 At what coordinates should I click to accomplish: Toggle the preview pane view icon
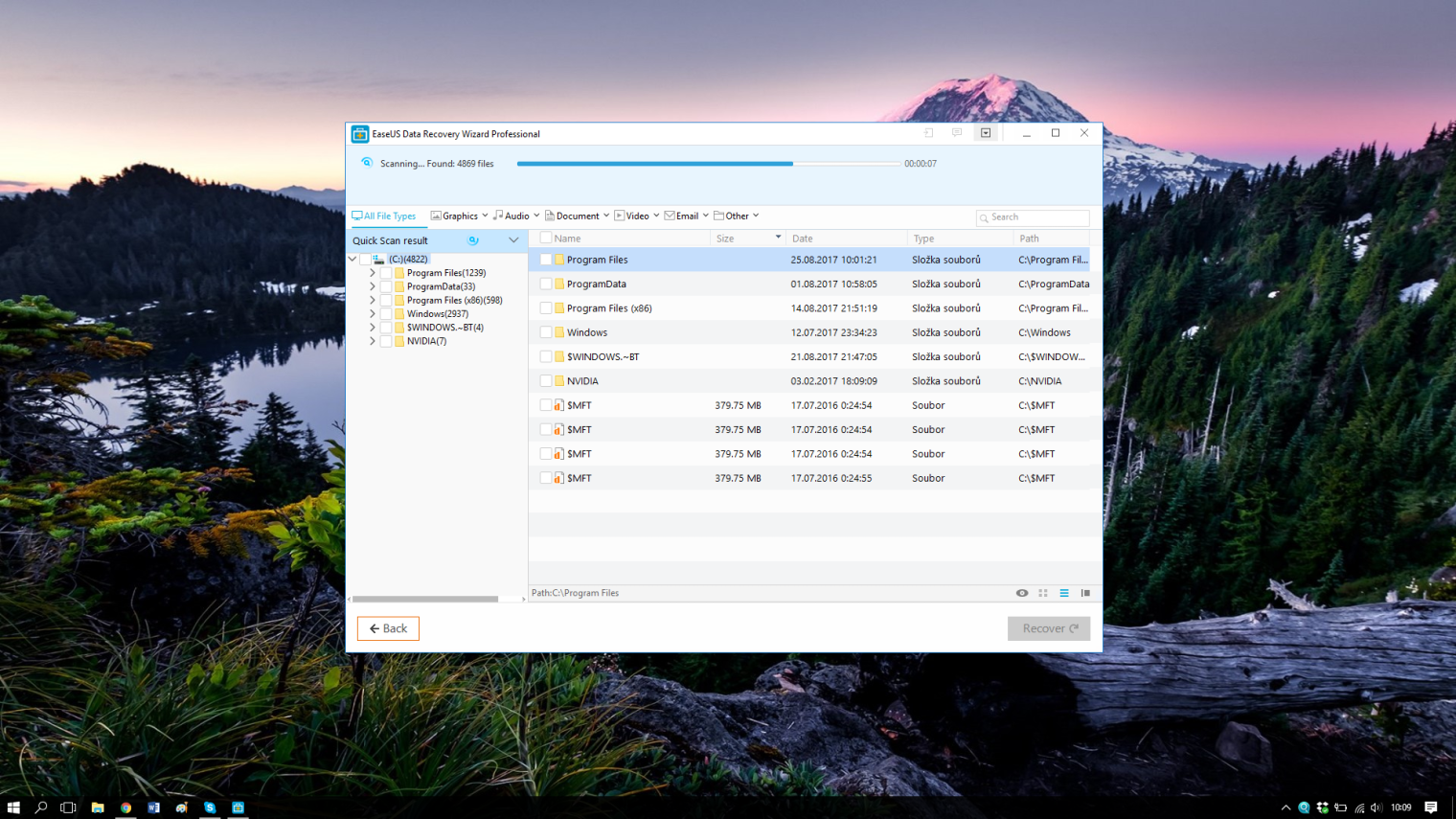click(x=1085, y=593)
